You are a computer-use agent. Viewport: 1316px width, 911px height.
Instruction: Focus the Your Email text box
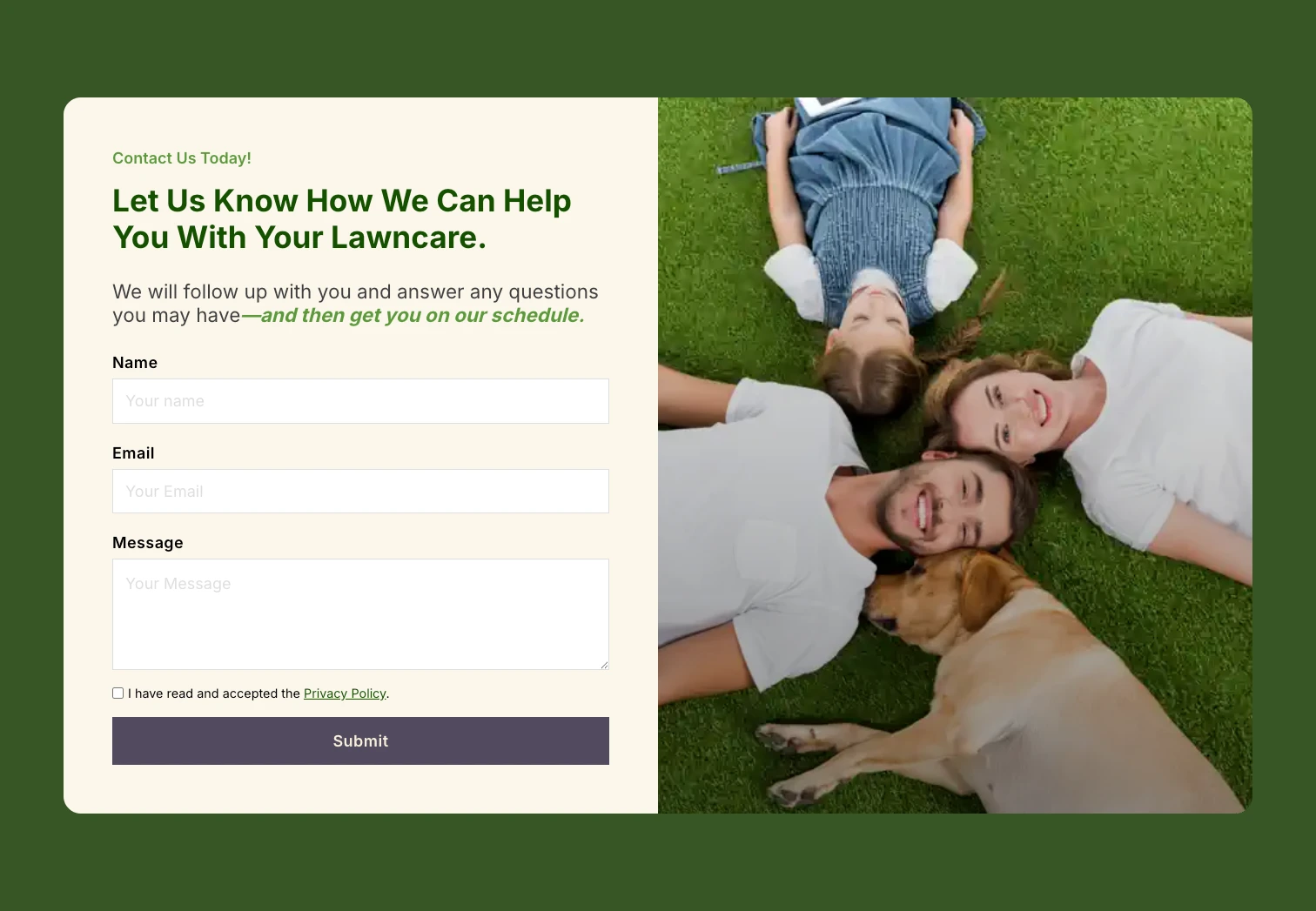(x=360, y=492)
